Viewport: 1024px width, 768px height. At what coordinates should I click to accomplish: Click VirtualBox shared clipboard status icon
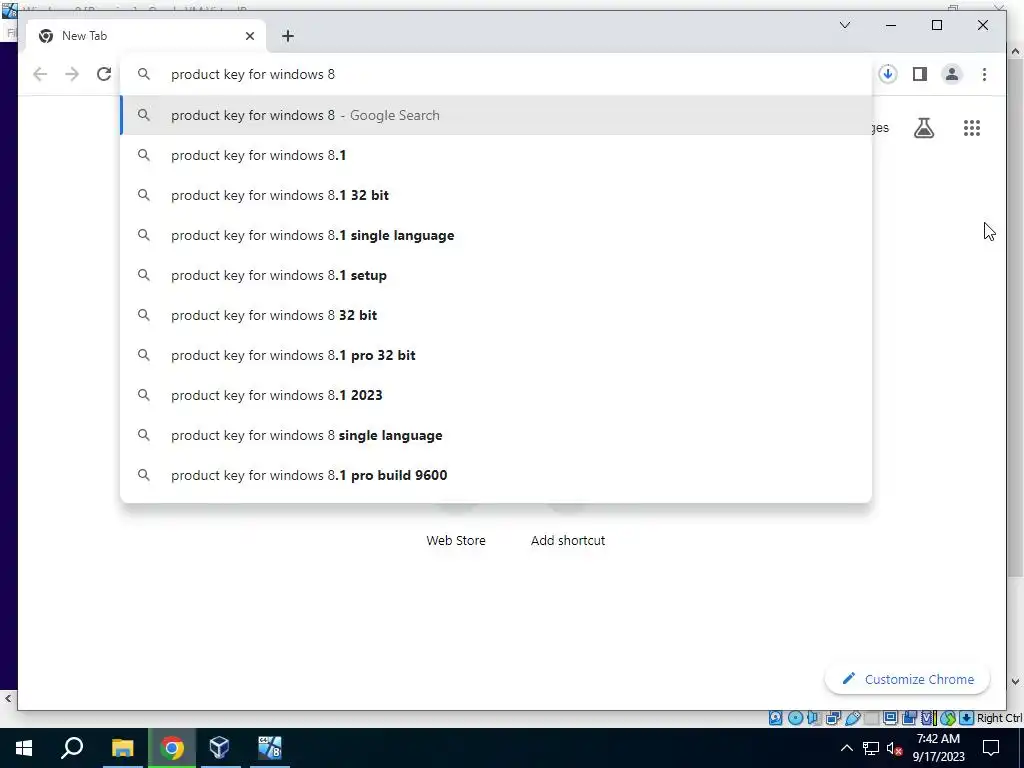click(909, 718)
